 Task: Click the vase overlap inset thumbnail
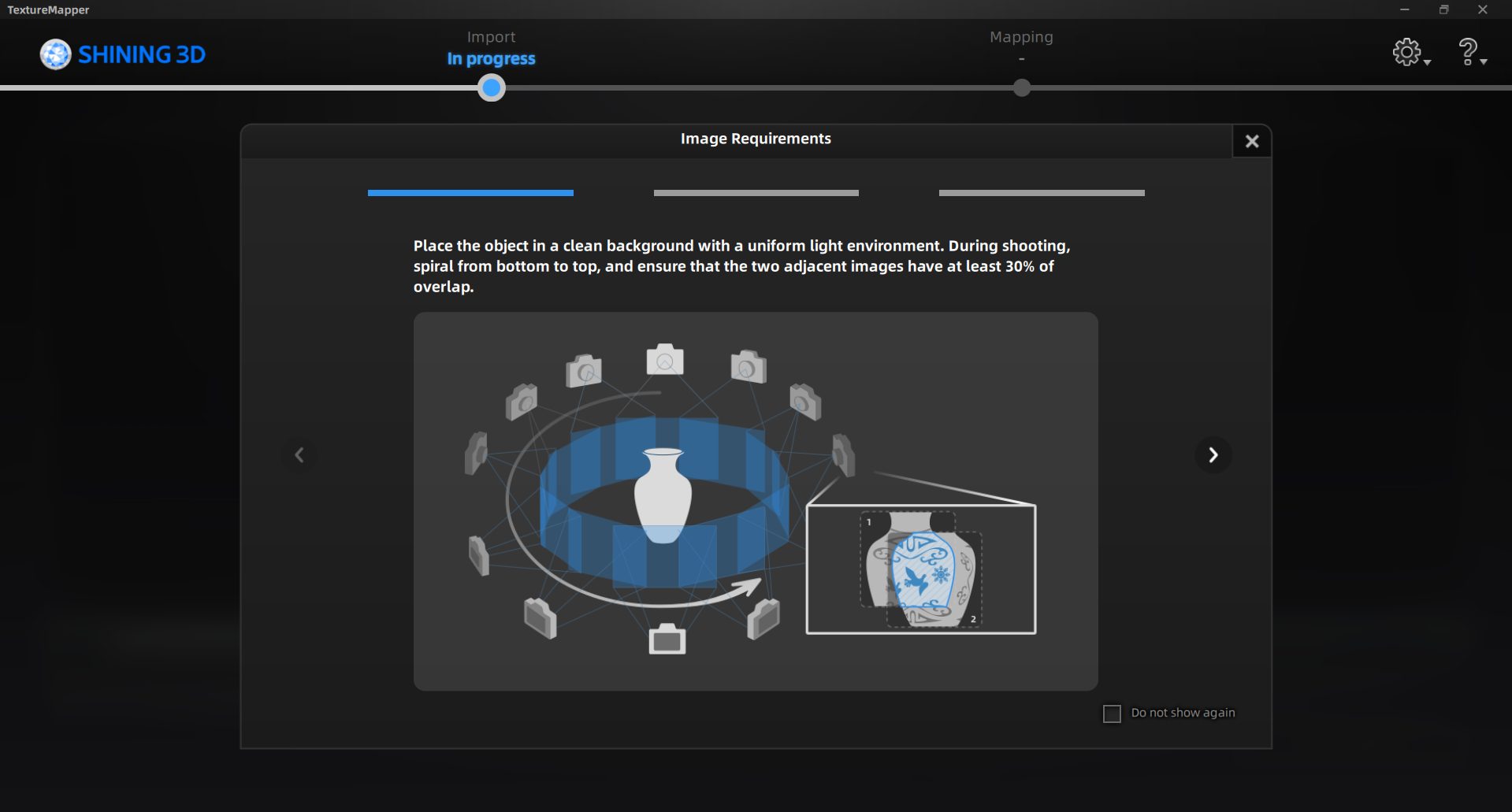click(920, 569)
